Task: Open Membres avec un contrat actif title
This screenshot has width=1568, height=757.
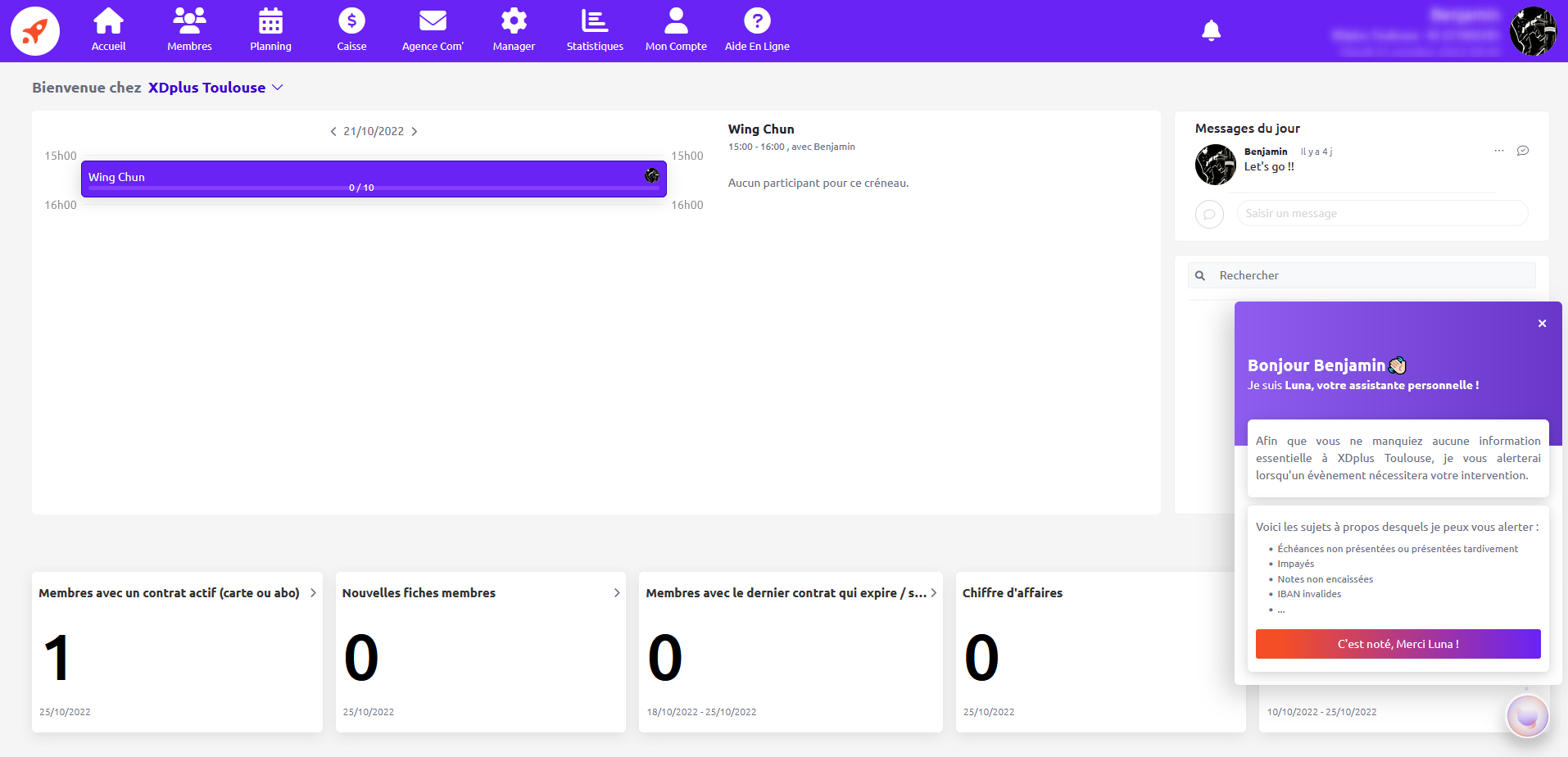Action: 169,593
